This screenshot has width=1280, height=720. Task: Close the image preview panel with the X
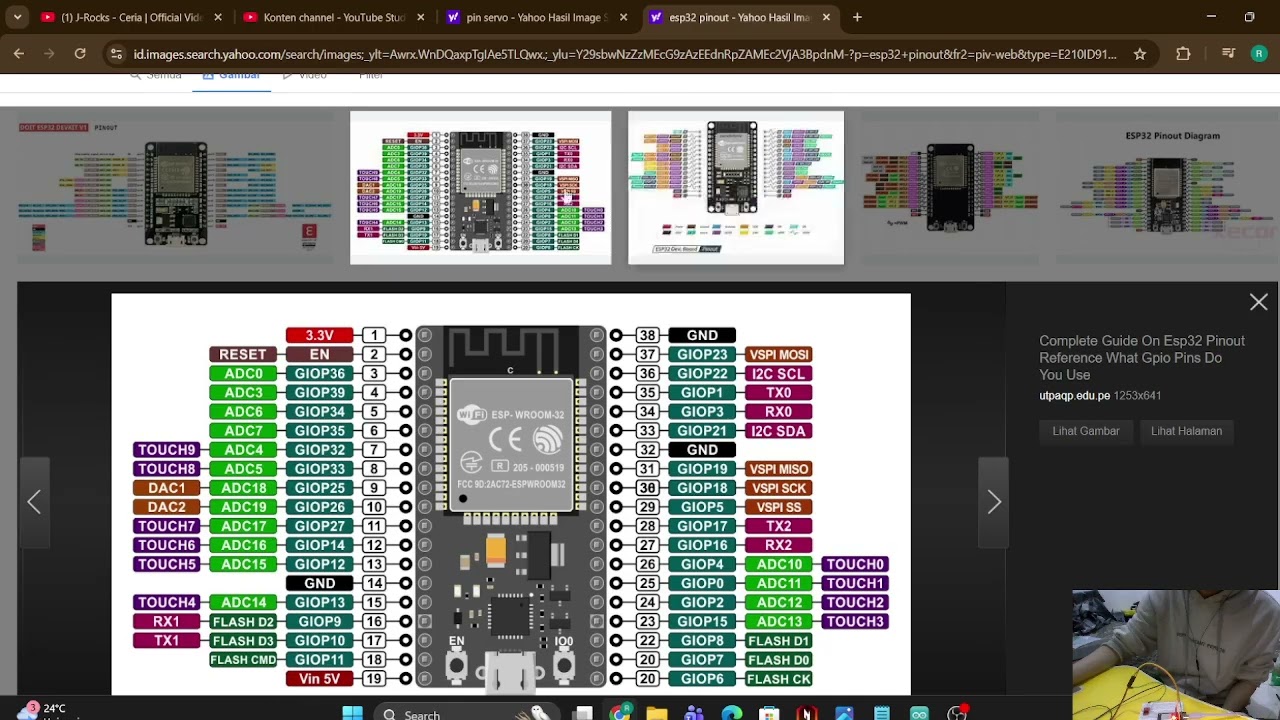1258,302
